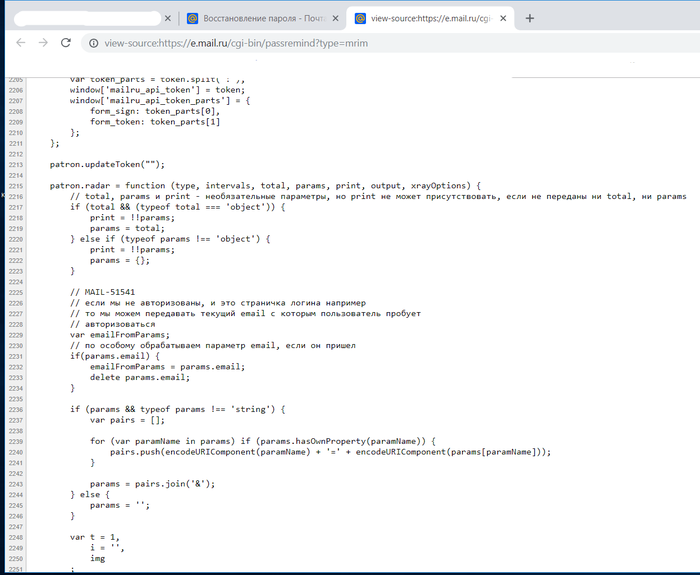Click line number 2215 in the gutter
700x575 pixels.
[x=14, y=185]
